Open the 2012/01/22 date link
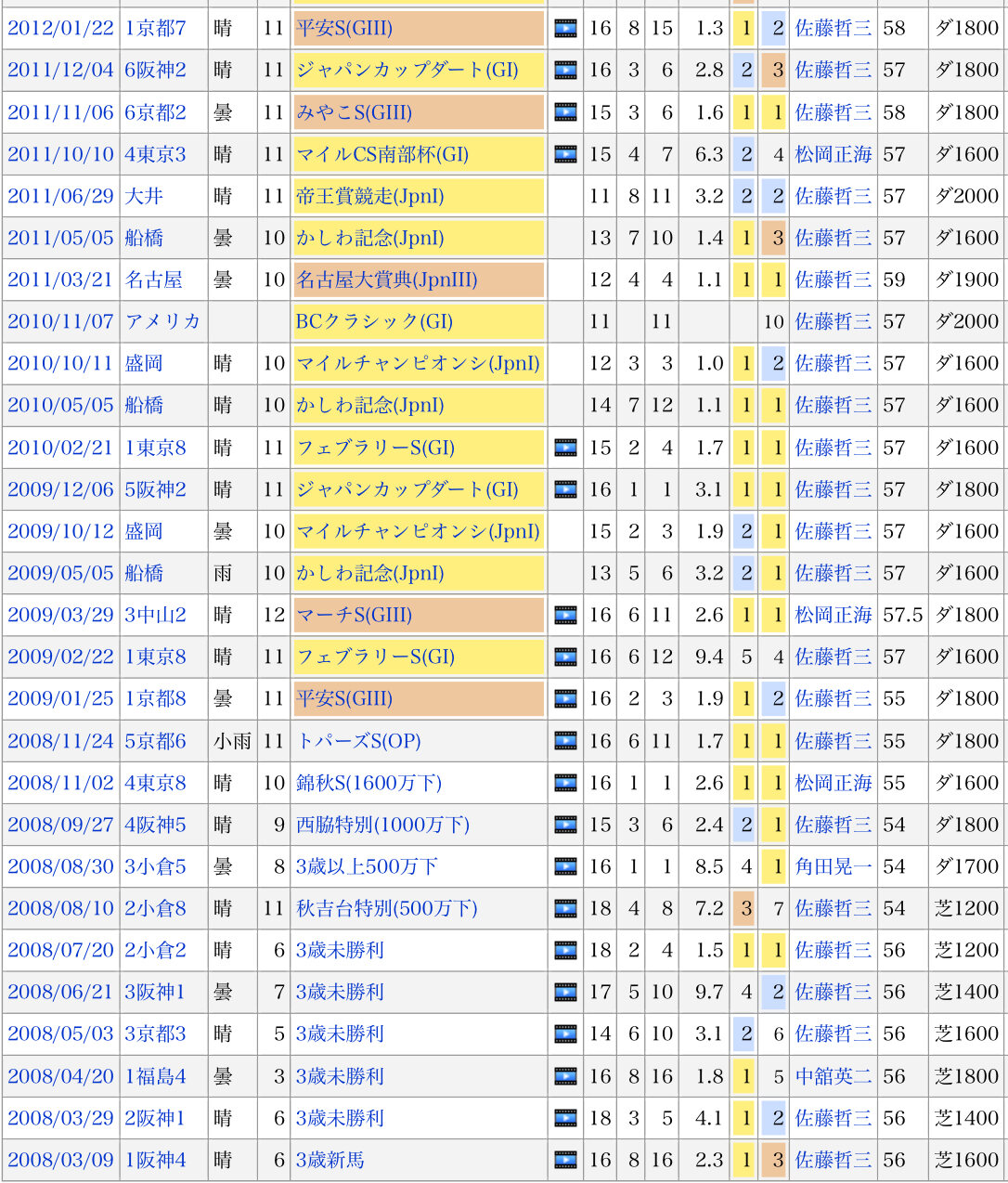Image resolution: width=1008 pixels, height=1183 pixels. click(x=60, y=29)
